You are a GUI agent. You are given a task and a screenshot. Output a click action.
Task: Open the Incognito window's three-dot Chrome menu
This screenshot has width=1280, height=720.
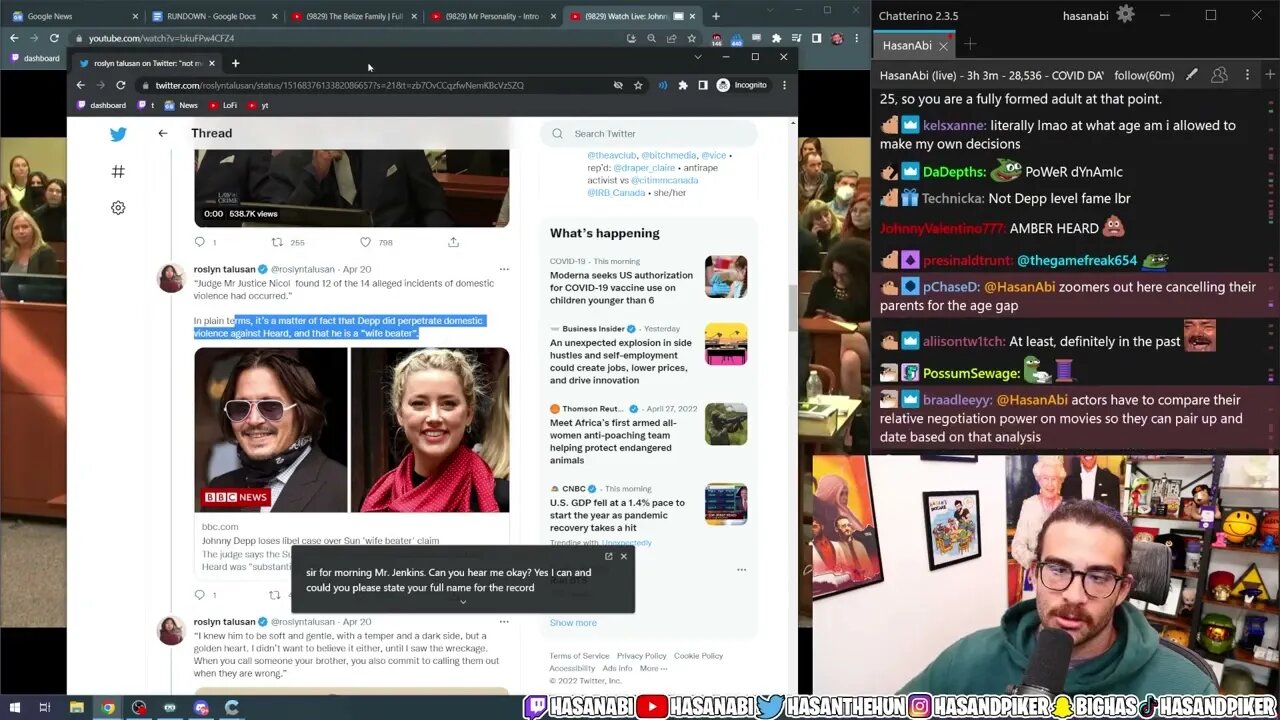pyautogui.click(x=784, y=85)
